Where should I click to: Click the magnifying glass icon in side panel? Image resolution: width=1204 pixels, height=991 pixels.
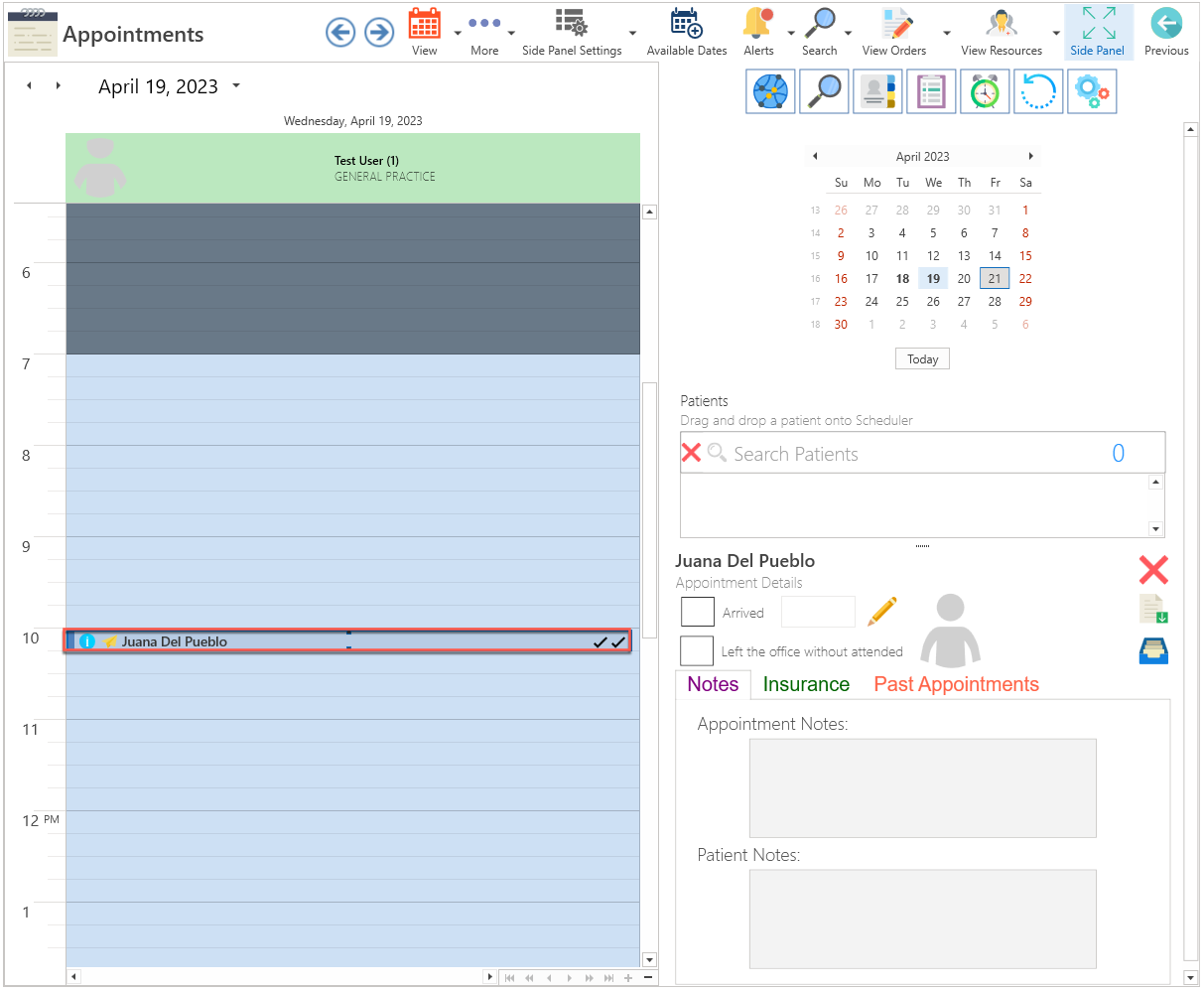[825, 91]
